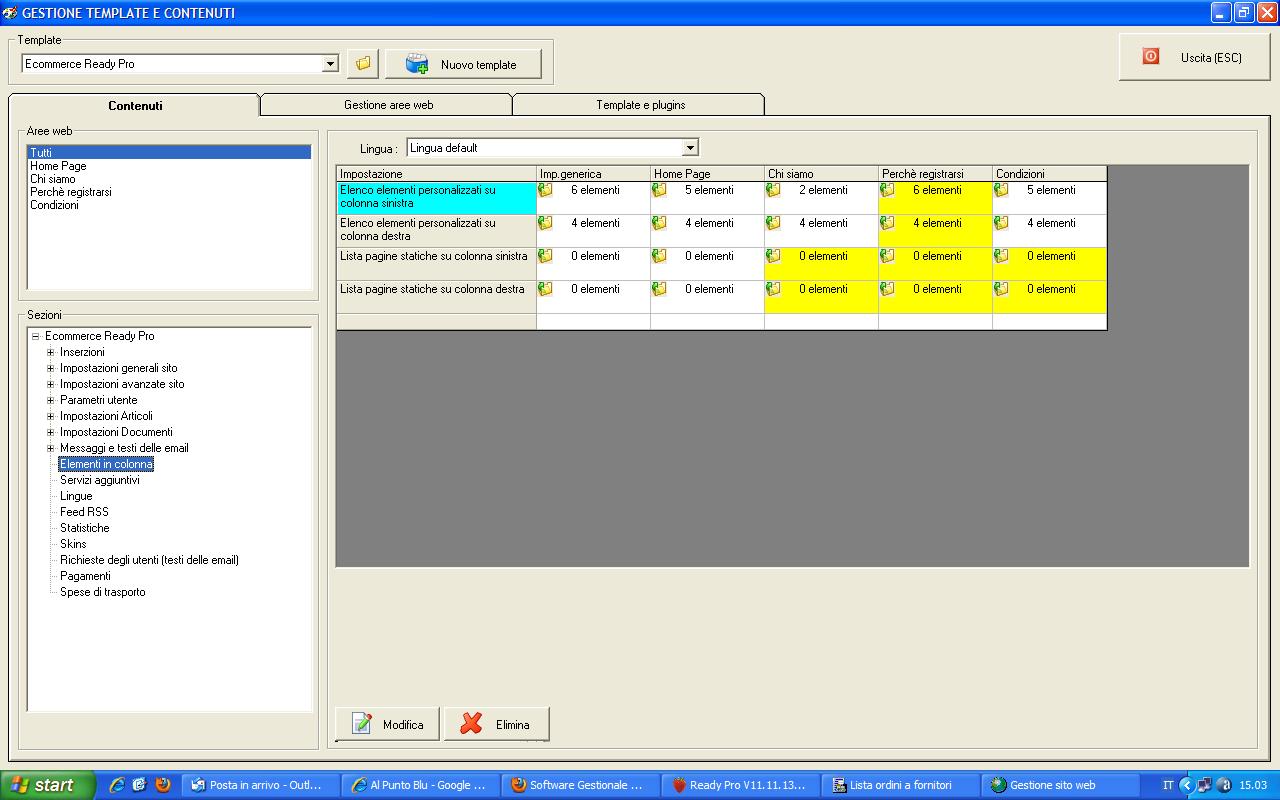This screenshot has width=1280, height=800.
Task: Click Condizioni icon in 'Elenco elementi… colonna destra' row
Action: pyautogui.click(x=1001, y=223)
